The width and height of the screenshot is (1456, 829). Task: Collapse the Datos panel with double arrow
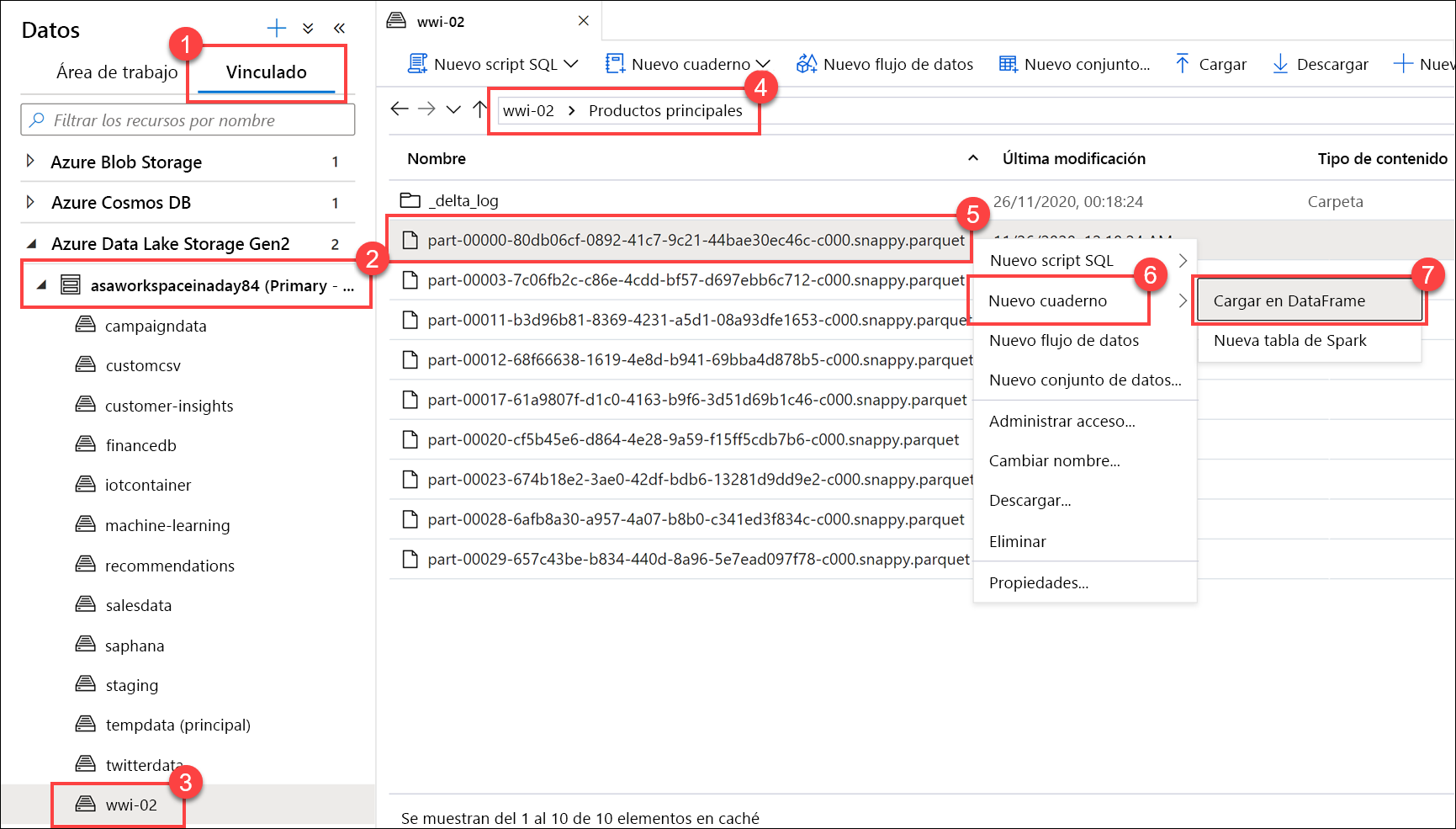(339, 29)
